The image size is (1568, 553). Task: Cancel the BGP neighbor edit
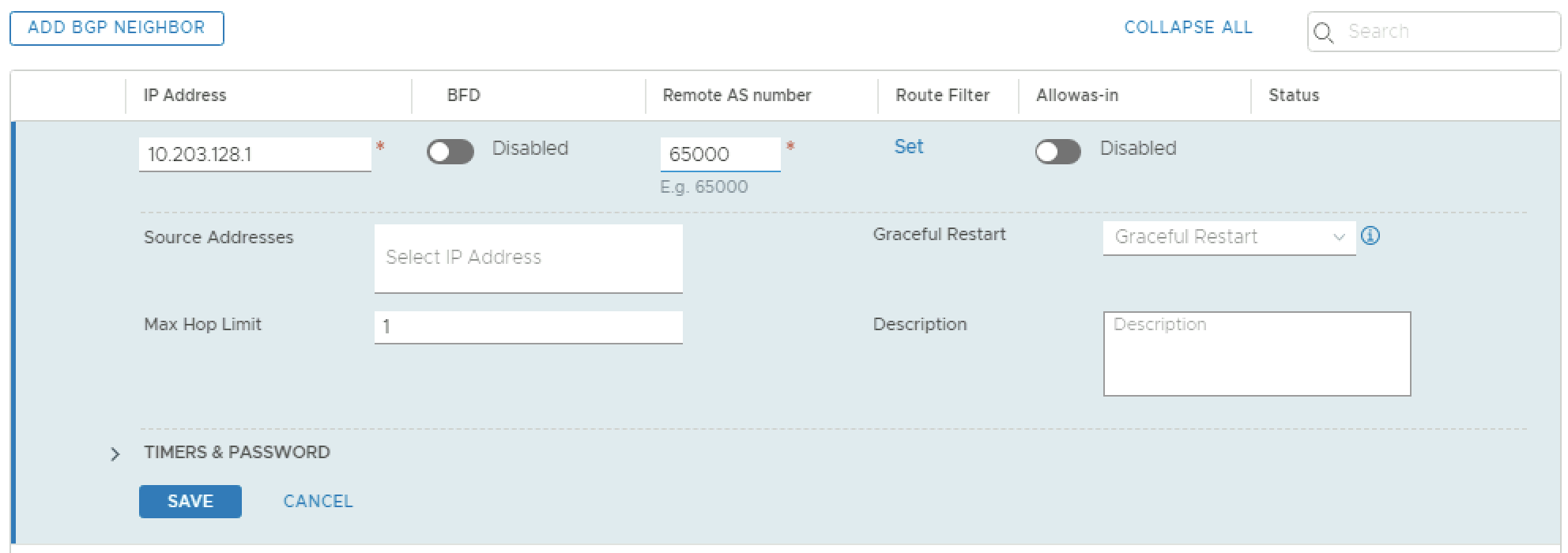318,502
